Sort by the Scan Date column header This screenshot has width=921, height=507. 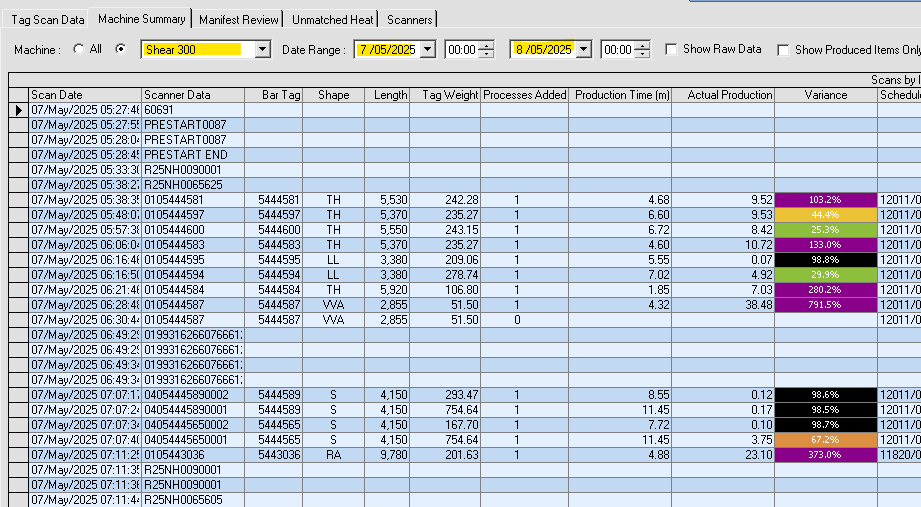click(85, 95)
